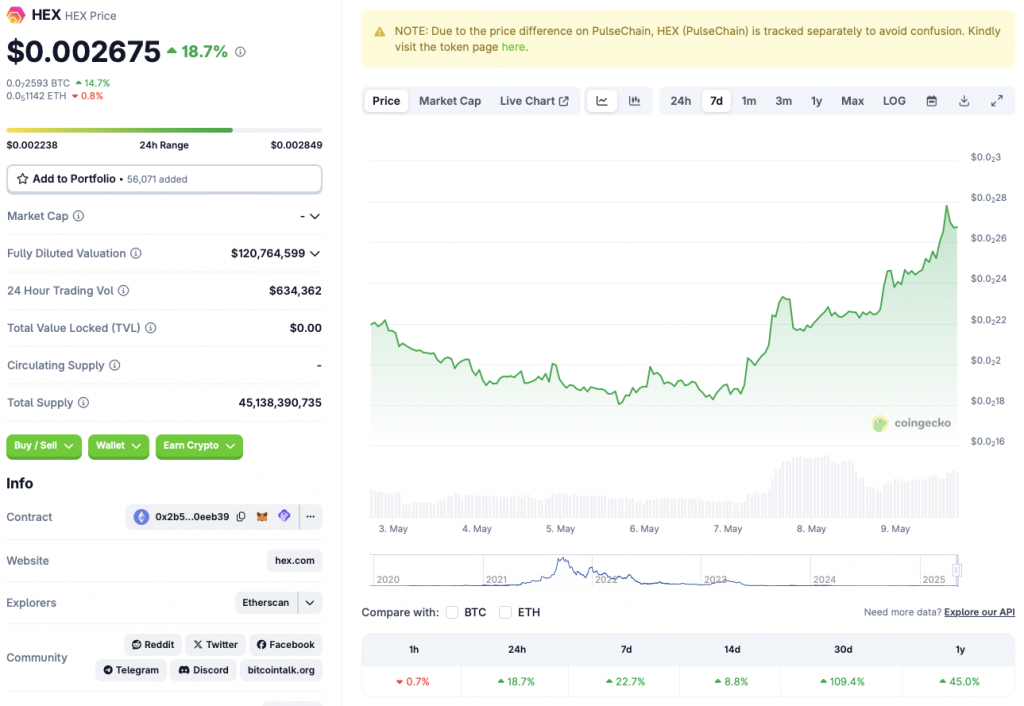The image size is (1024, 706).
Task: Open the Live Chart tab
Action: [x=534, y=101]
